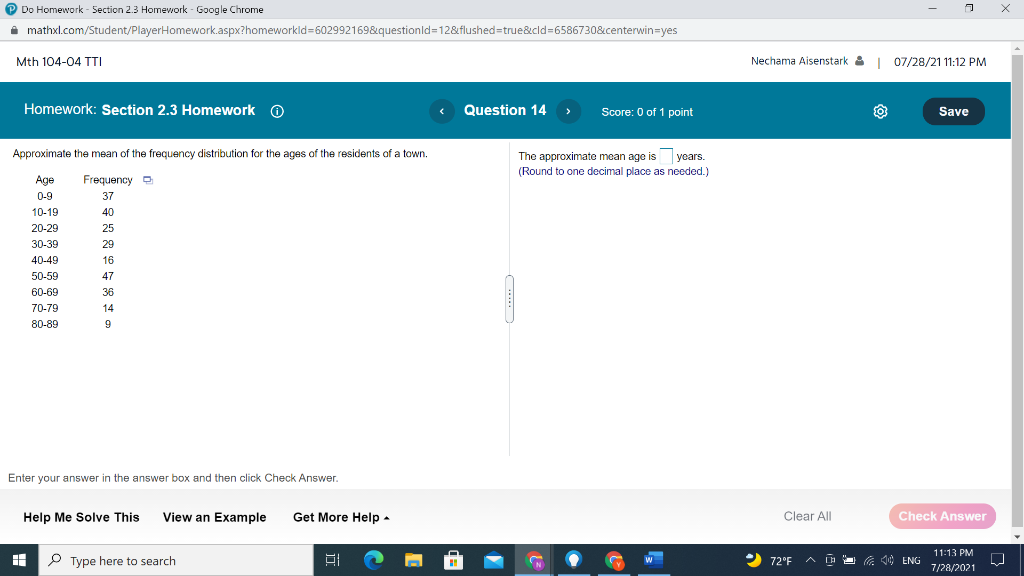Image resolution: width=1024 pixels, height=576 pixels.
Task: Click the user profile icon near Nechama Aisenstark
Action: (861, 61)
